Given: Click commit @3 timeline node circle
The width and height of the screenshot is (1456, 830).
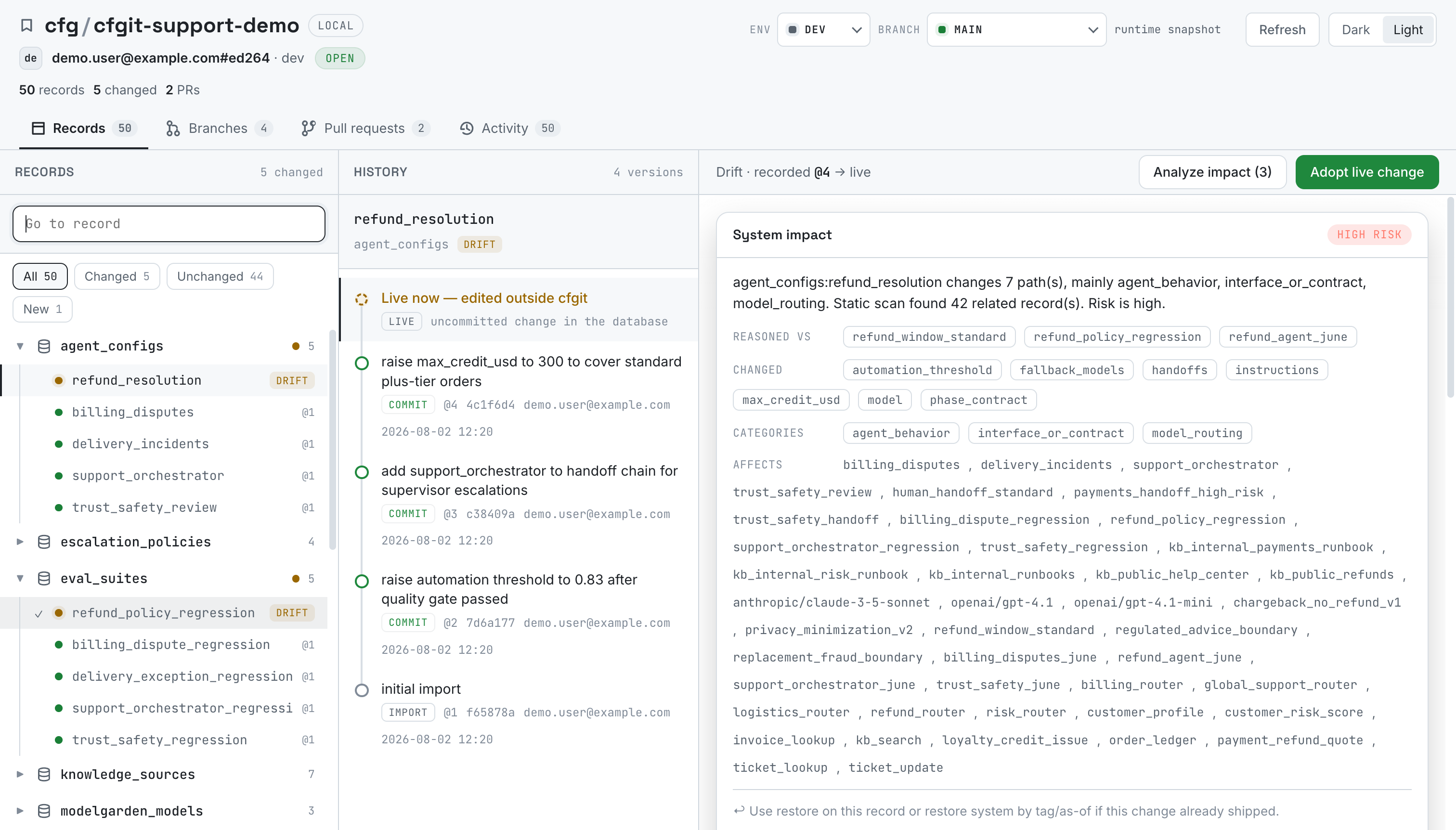Looking at the screenshot, I should [x=362, y=472].
